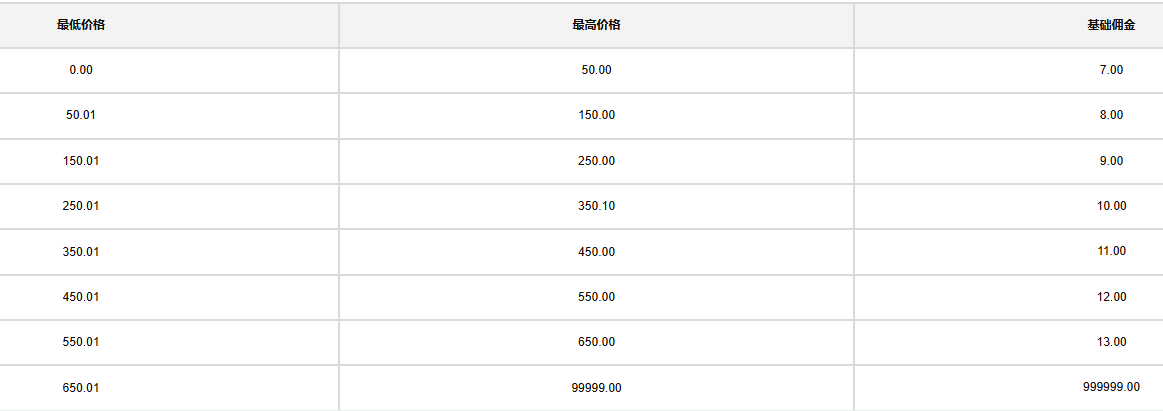Click the 最低价格 column header
The image size is (1163, 411).
point(81,25)
